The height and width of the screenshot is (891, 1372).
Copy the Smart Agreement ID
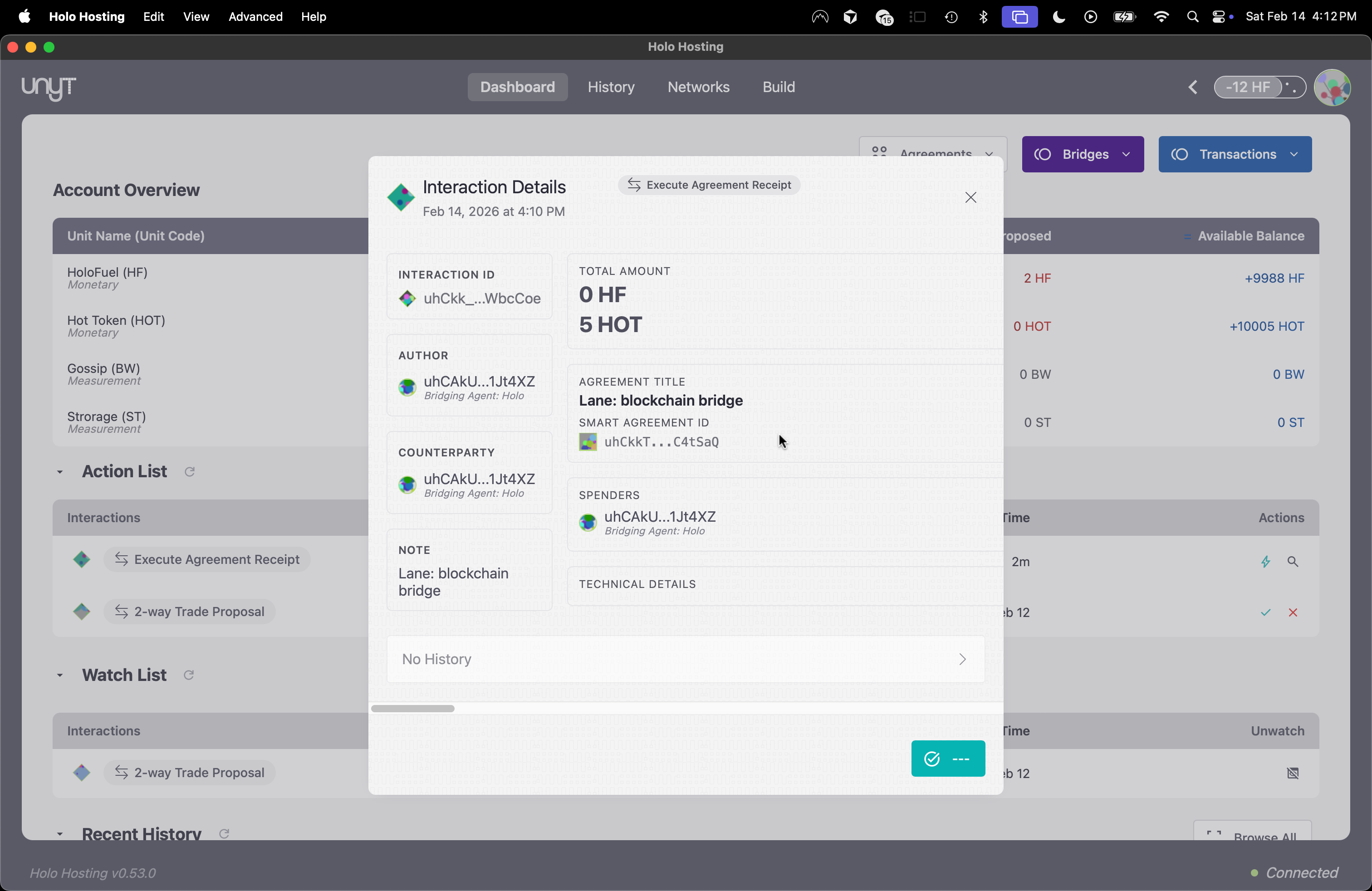click(661, 441)
